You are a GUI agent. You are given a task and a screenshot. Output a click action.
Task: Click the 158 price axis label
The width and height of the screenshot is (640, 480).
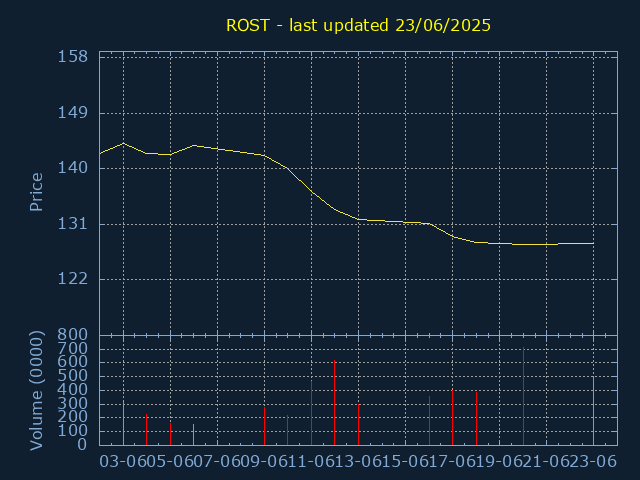click(x=73, y=57)
